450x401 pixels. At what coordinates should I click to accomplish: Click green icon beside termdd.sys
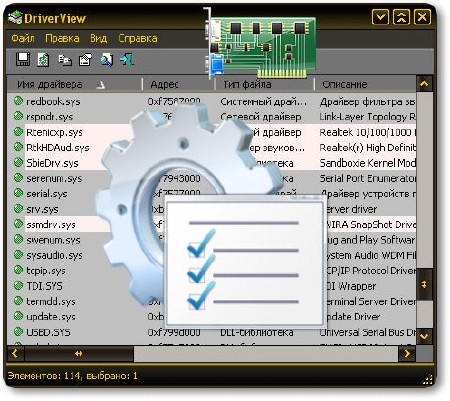(18, 301)
